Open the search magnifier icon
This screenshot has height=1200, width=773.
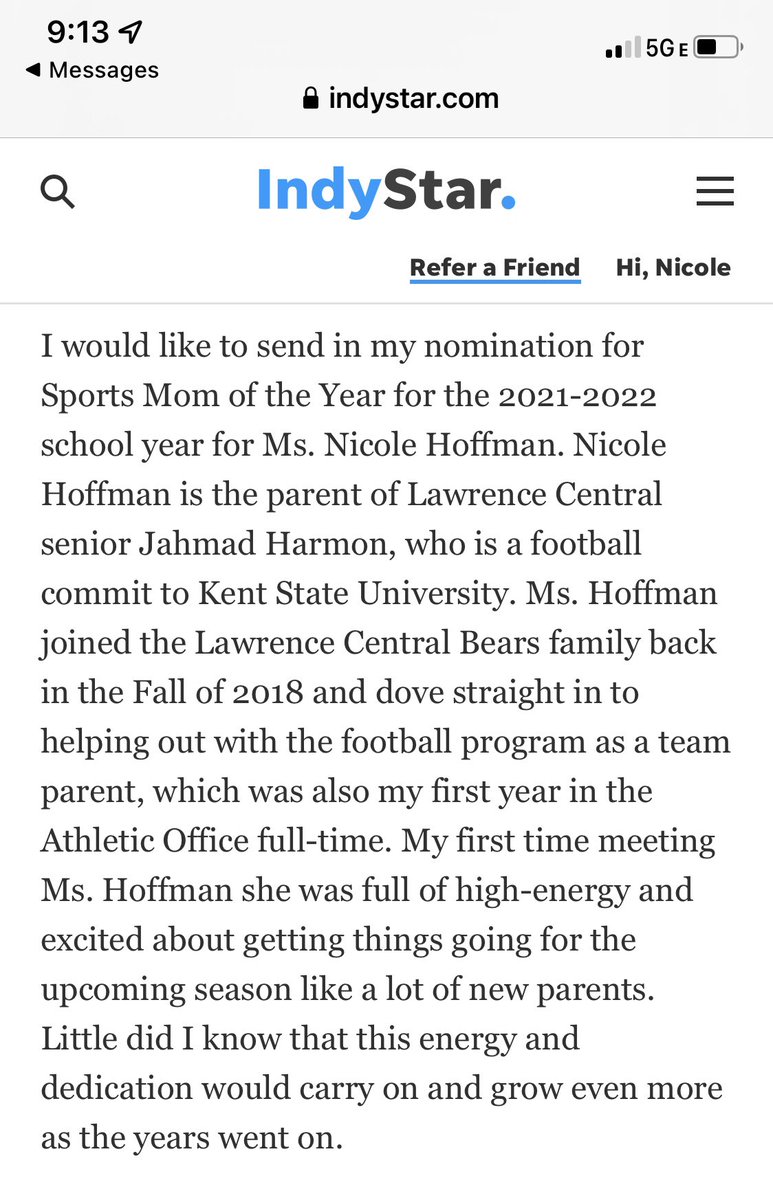(58, 191)
